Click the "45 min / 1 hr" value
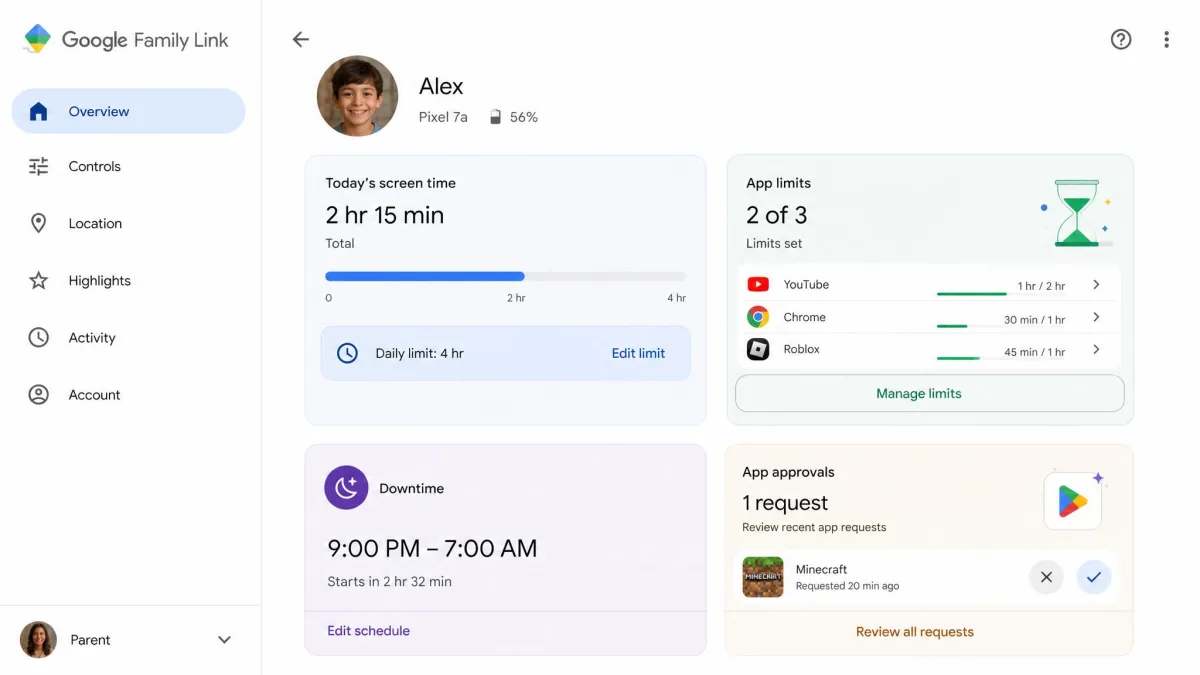The width and height of the screenshot is (1200, 675). pyautogui.click(x=1034, y=352)
